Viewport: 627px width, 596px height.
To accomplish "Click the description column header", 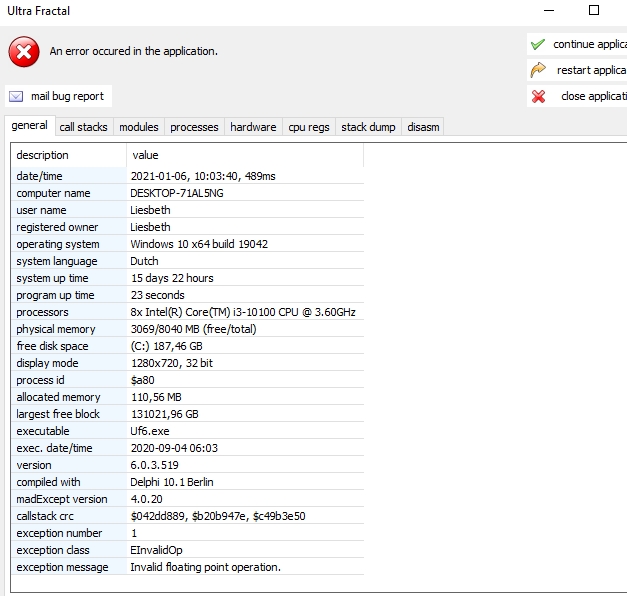I will [x=69, y=155].
